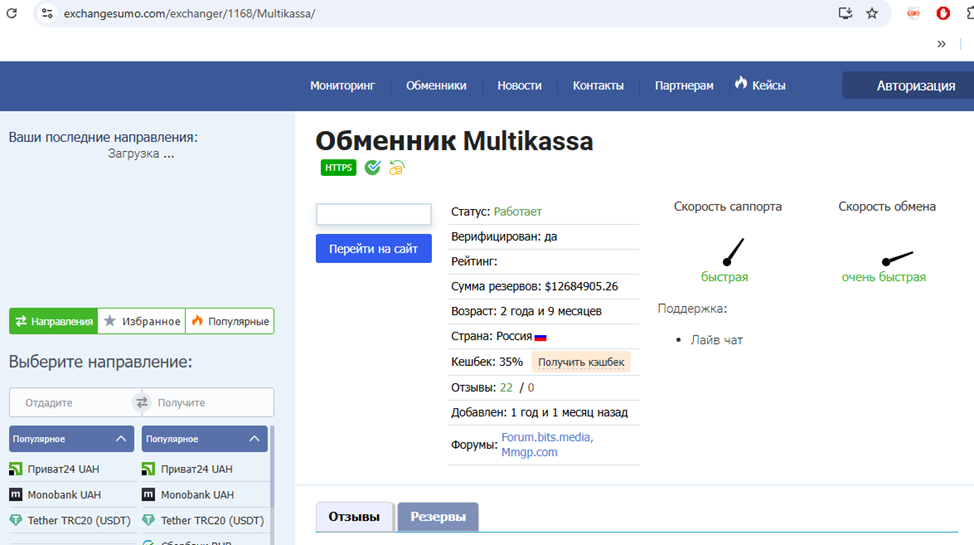Bookmark page with the address bar star
Image resolution: width=974 pixels, height=545 pixels.
click(x=872, y=14)
